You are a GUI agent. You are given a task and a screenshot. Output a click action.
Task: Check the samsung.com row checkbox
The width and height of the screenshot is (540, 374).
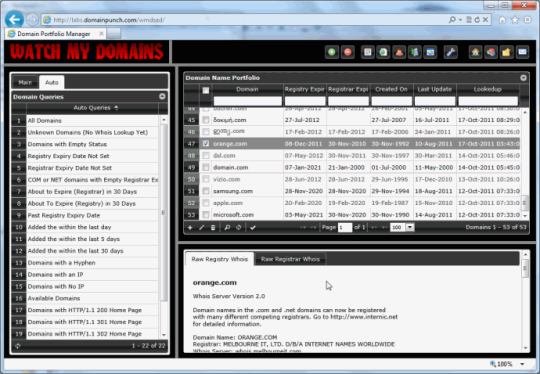point(206,191)
